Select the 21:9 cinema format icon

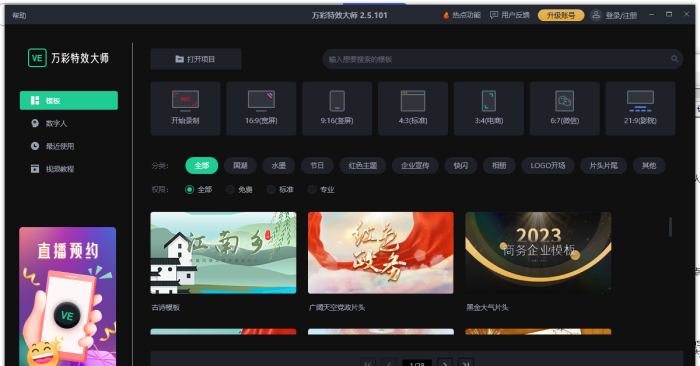tap(640, 101)
